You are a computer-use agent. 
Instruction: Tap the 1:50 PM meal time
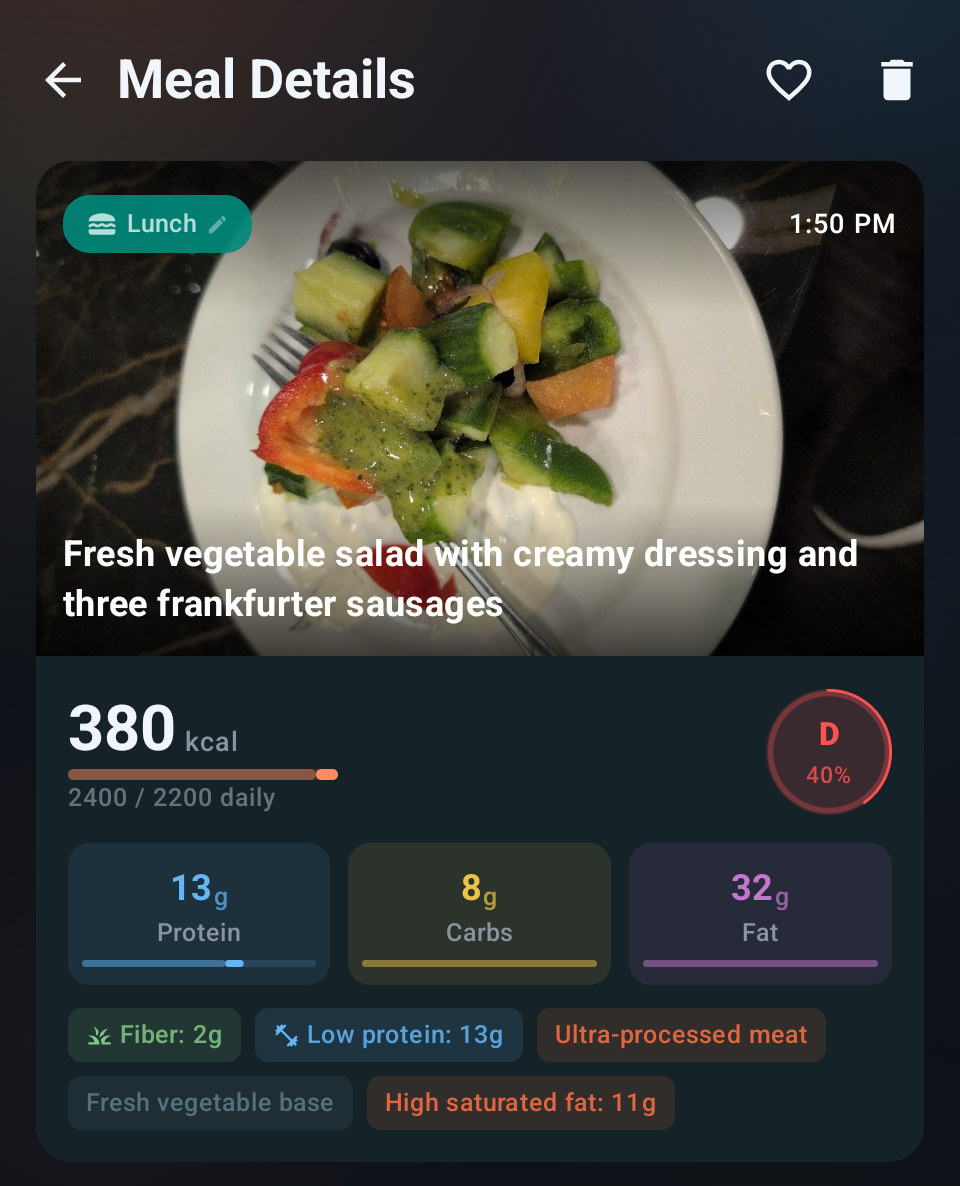point(842,224)
